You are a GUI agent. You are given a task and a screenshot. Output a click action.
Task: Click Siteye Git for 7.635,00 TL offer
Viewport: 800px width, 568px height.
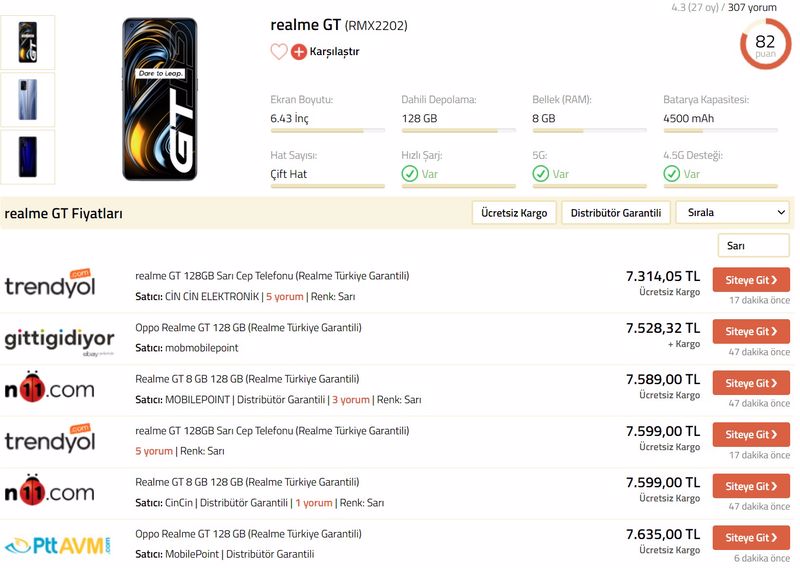pyautogui.click(x=751, y=537)
